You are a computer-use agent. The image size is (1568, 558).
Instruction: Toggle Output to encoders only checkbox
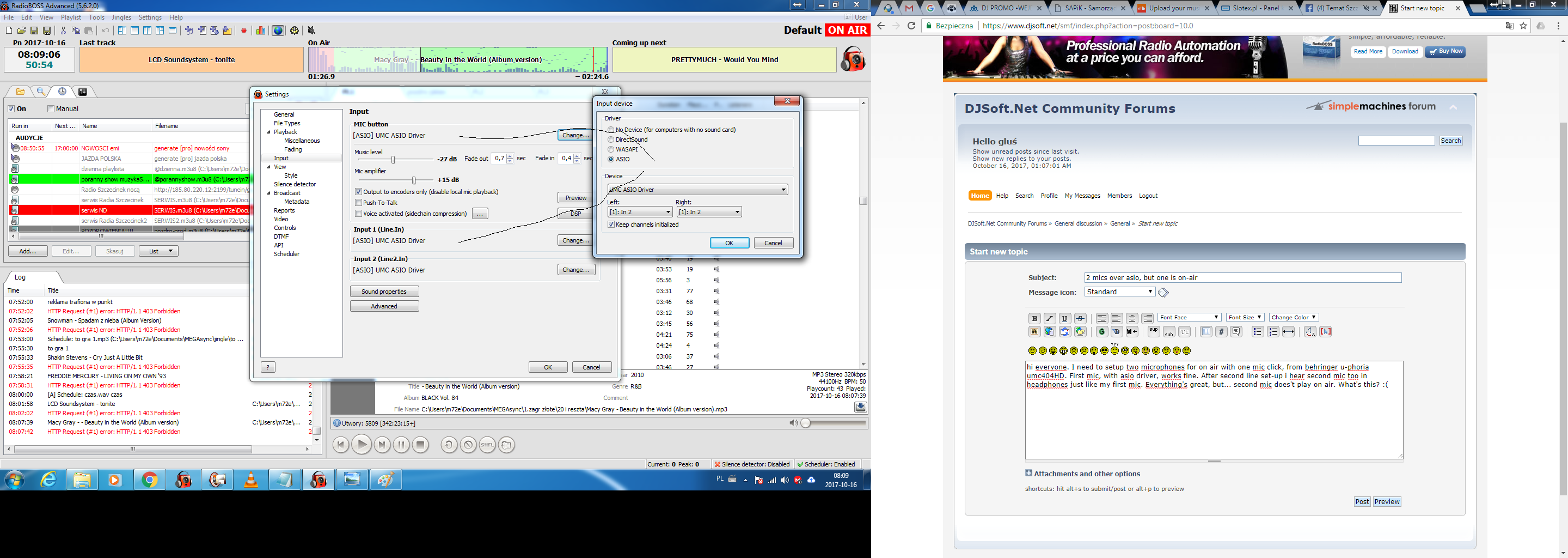coord(359,192)
